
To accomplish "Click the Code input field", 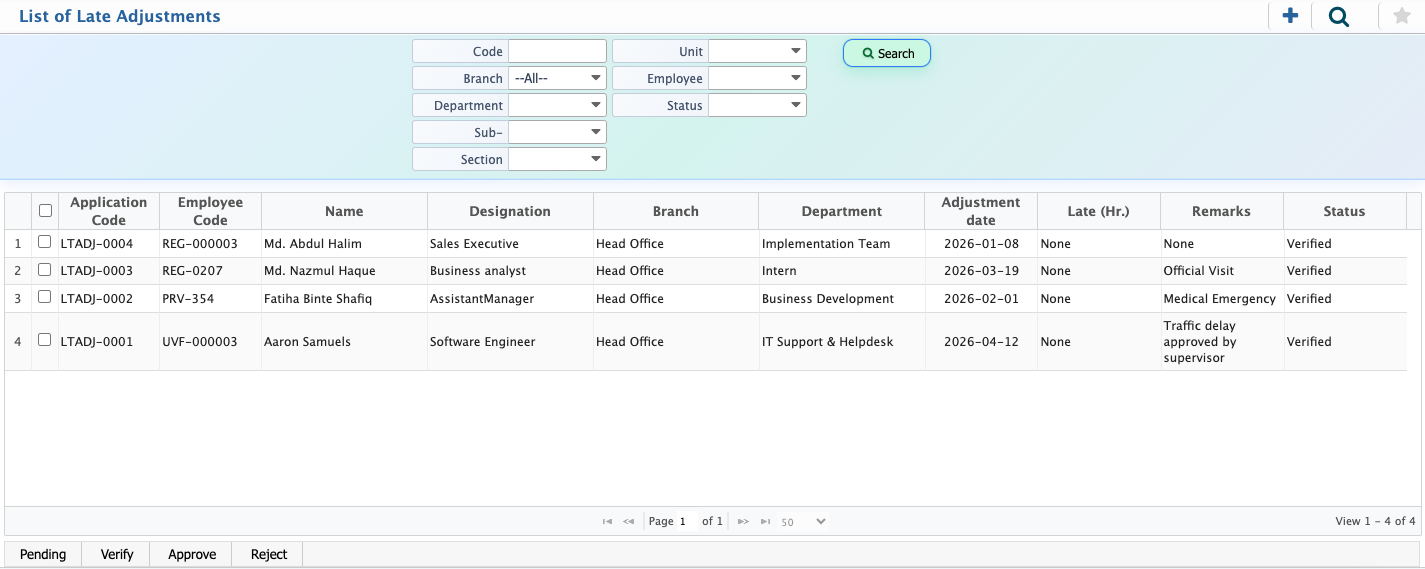I will tap(557, 51).
